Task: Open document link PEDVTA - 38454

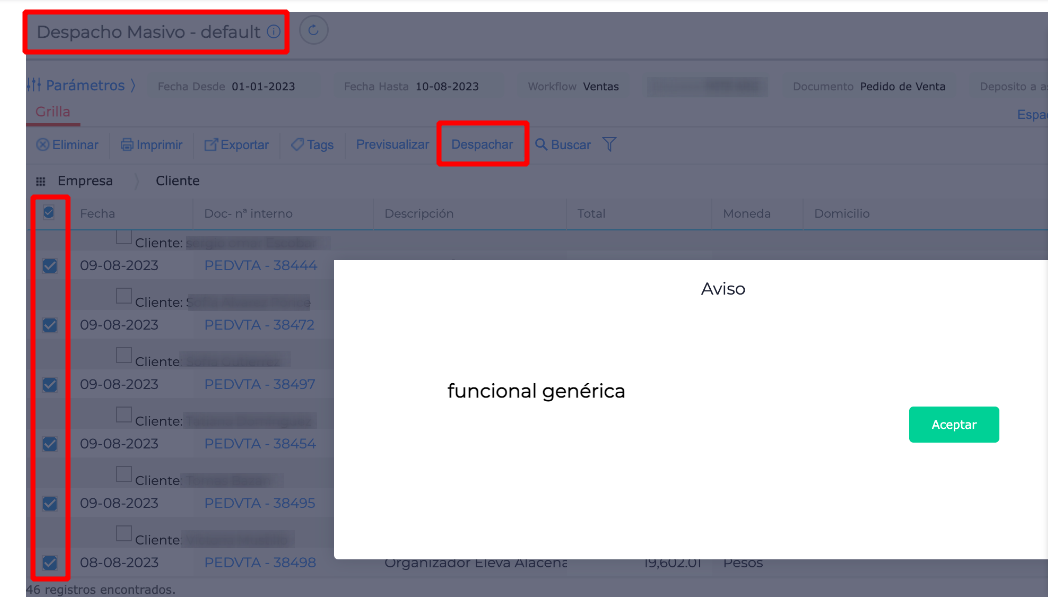Action: [260, 444]
